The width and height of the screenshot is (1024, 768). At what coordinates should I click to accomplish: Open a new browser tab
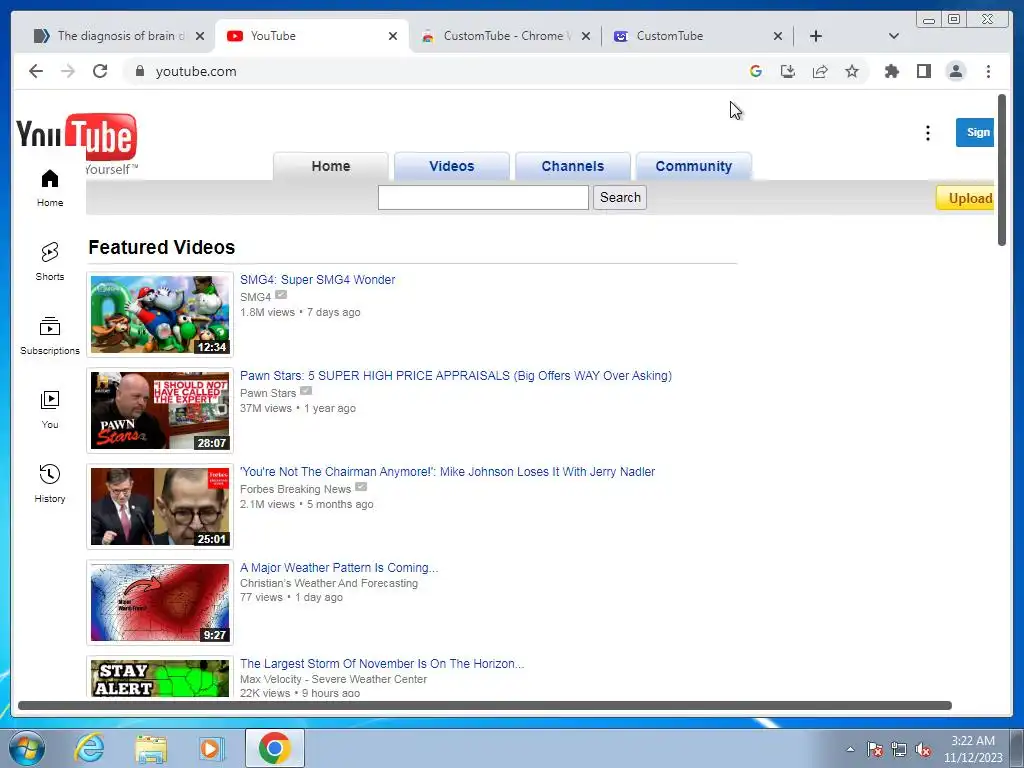(816, 36)
